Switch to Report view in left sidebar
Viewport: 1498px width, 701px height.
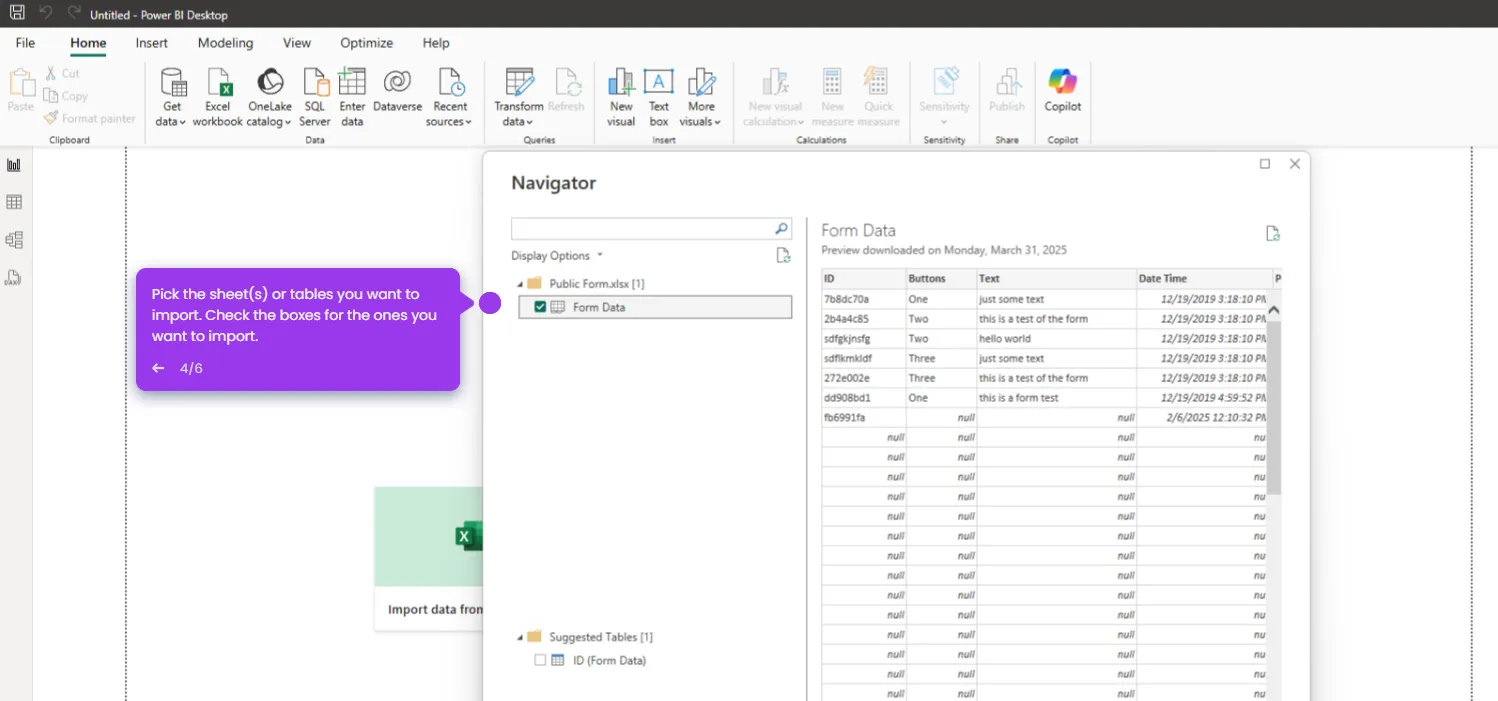pyautogui.click(x=14, y=165)
